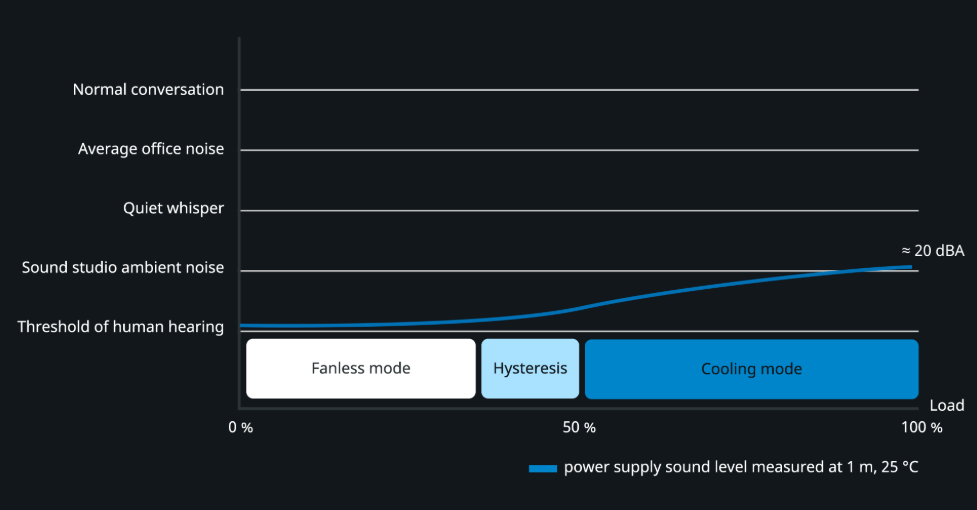Viewport: 977px width, 510px height.
Task: Click the Normal conversation gridline
Action: [x=580, y=90]
